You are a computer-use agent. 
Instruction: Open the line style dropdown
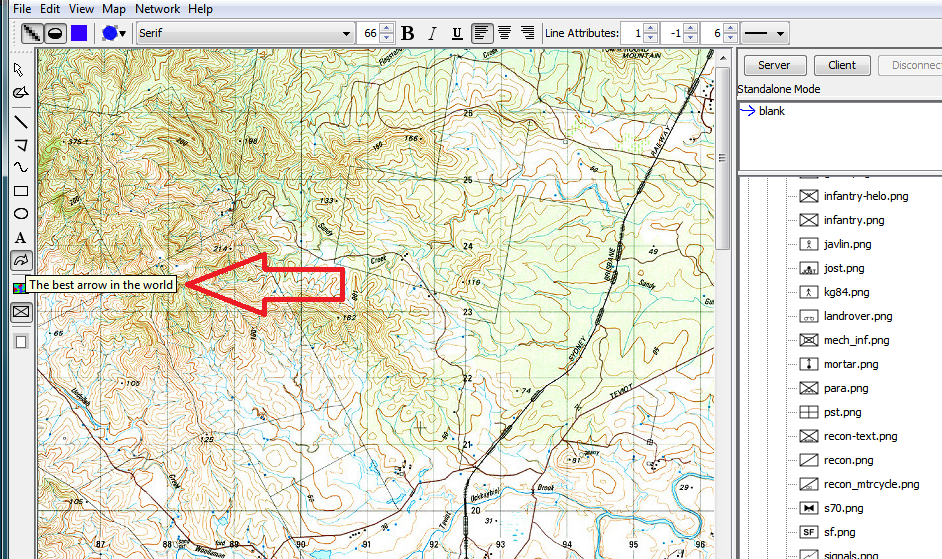[765, 33]
